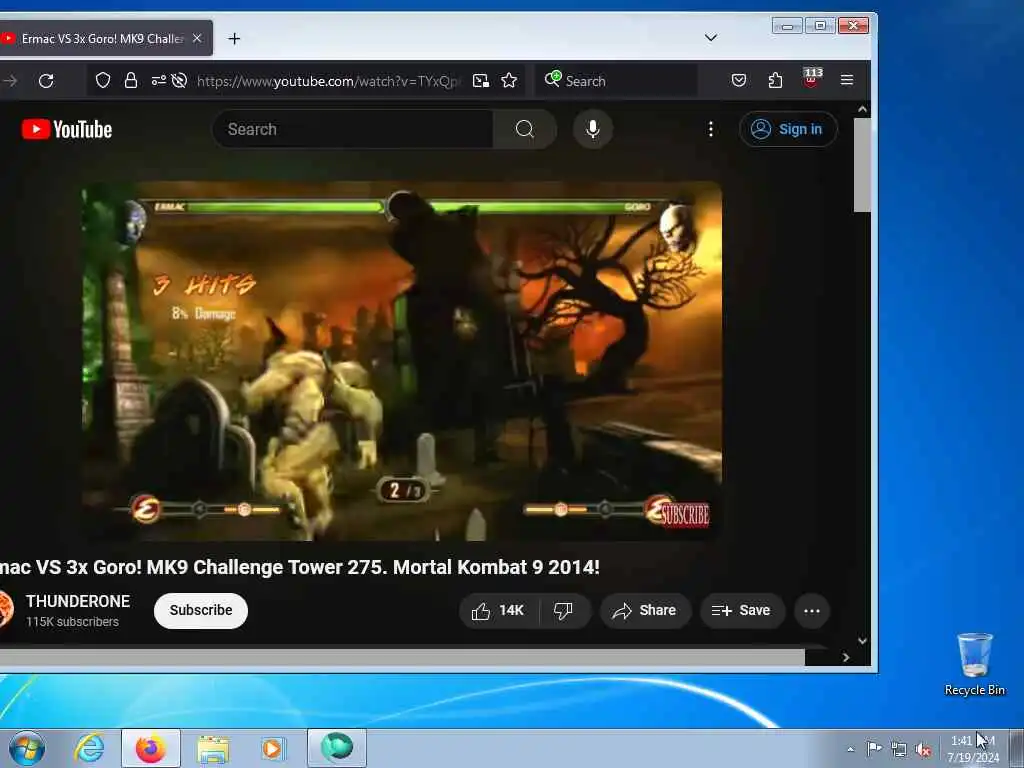Click the horizontal scrollbar right arrow
This screenshot has height=768, width=1024.
point(846,658)
